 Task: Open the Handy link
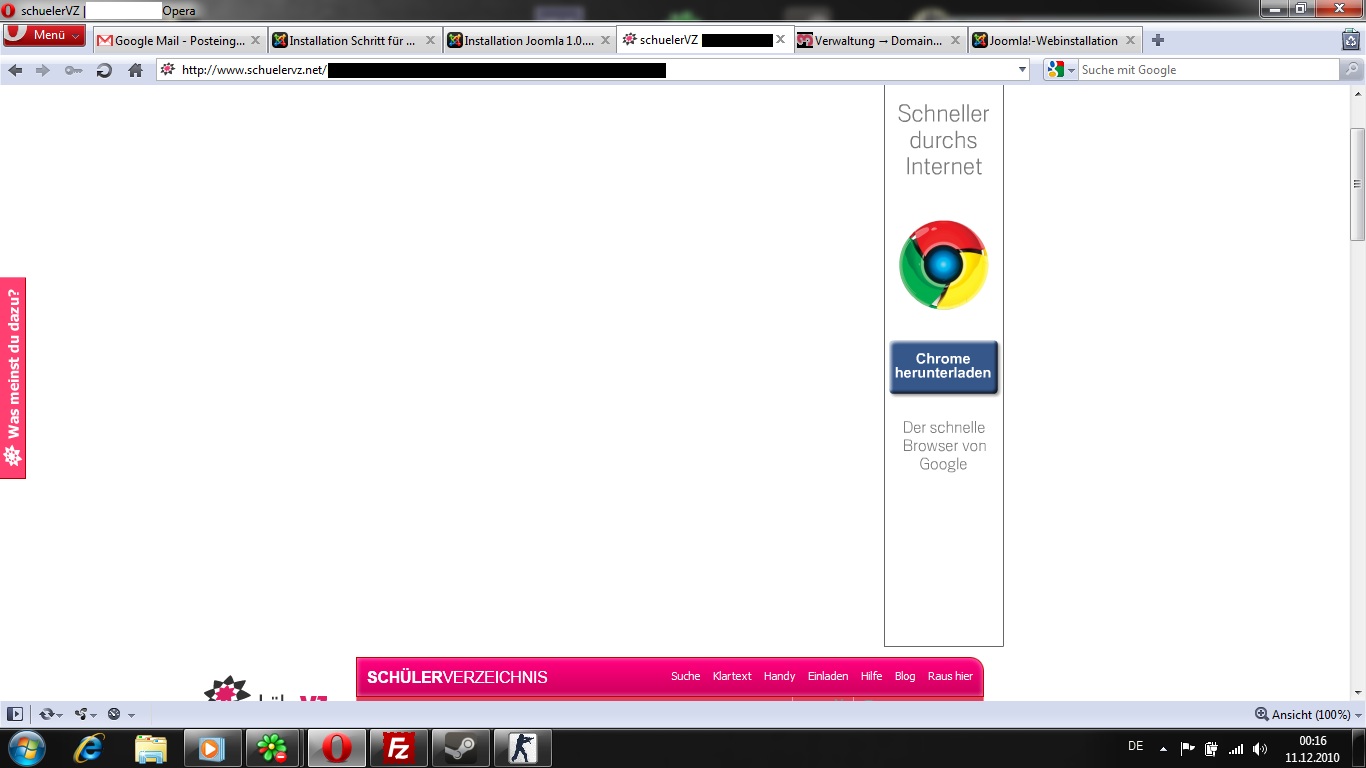pos(779,676)
